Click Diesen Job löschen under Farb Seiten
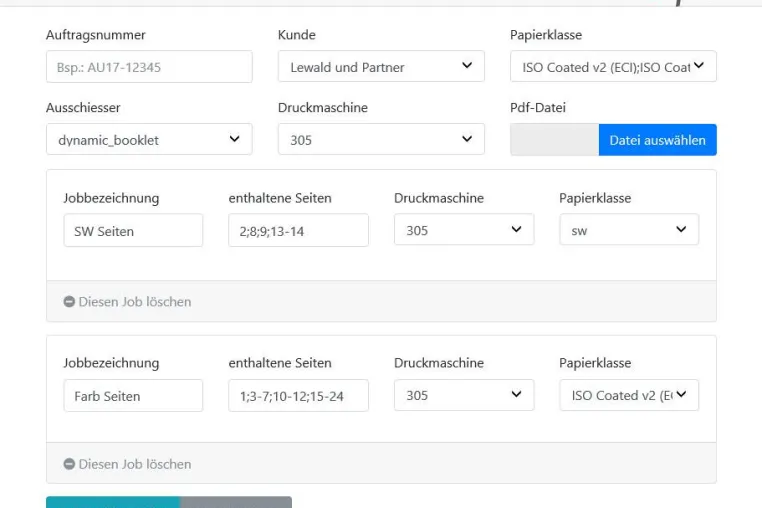Screen dimensions: 762x508 coord(135,464)
